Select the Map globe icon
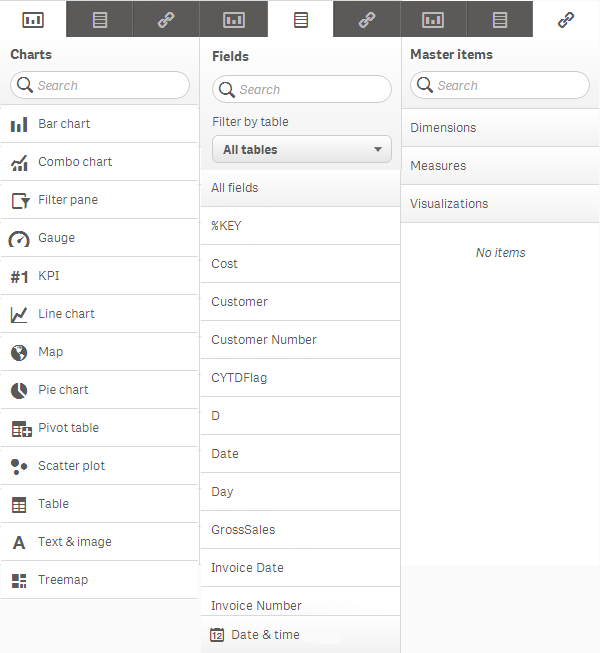This screenshot has width=600, height=653. 19,353
